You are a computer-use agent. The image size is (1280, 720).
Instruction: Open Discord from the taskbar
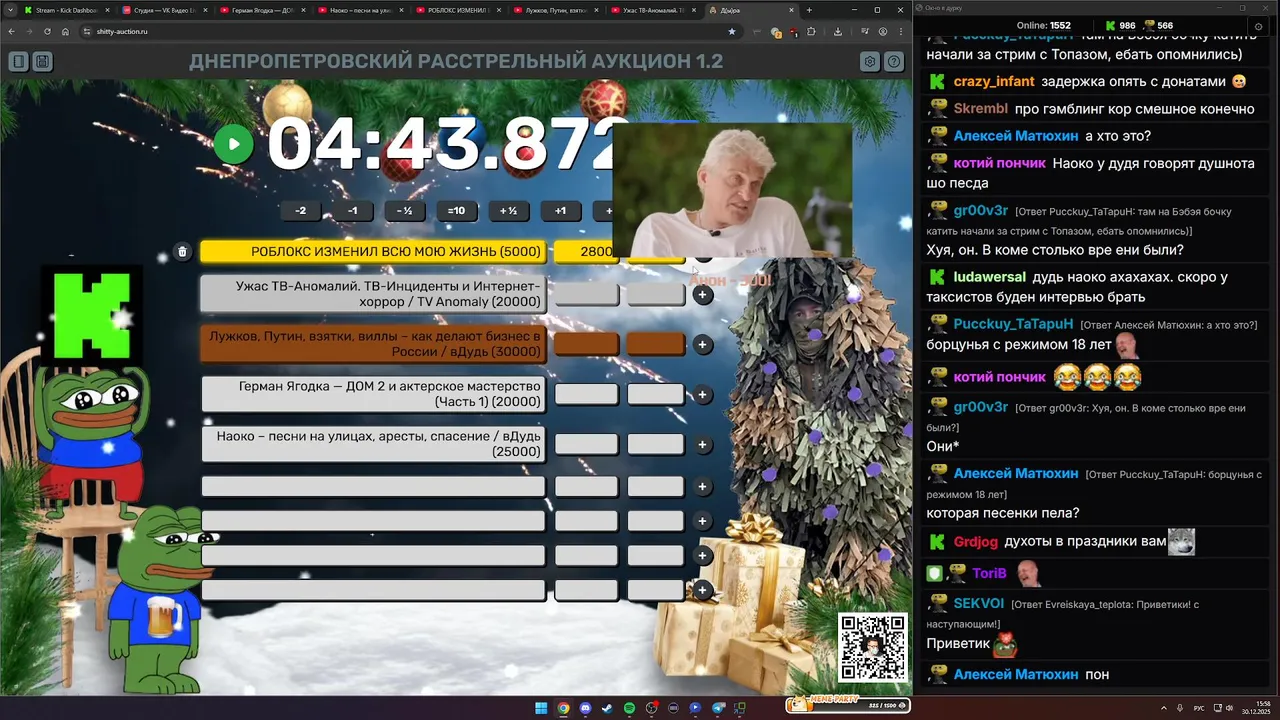tap(585, 708)
